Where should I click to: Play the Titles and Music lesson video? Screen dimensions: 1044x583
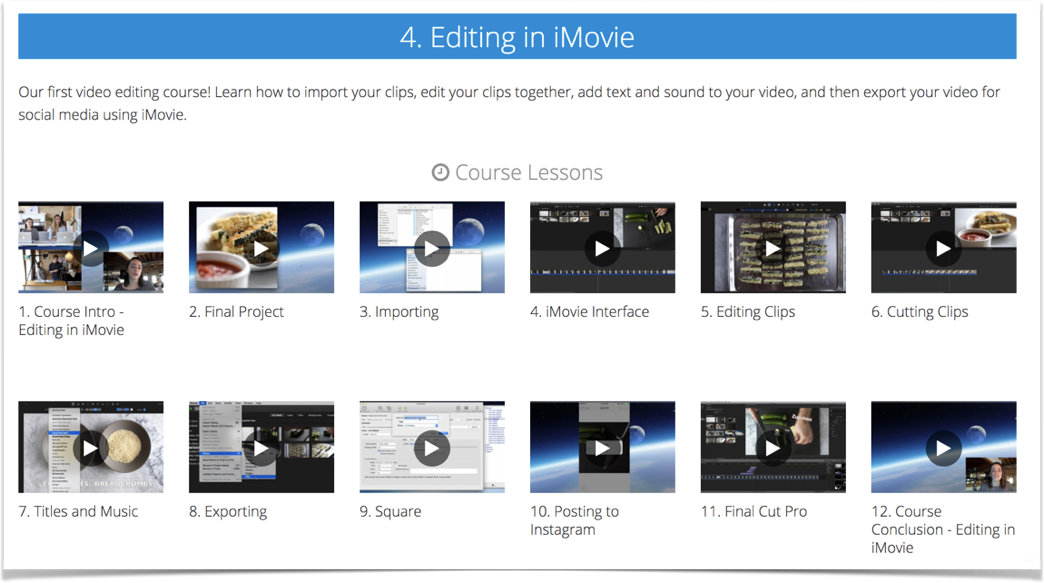coord(91,448)
